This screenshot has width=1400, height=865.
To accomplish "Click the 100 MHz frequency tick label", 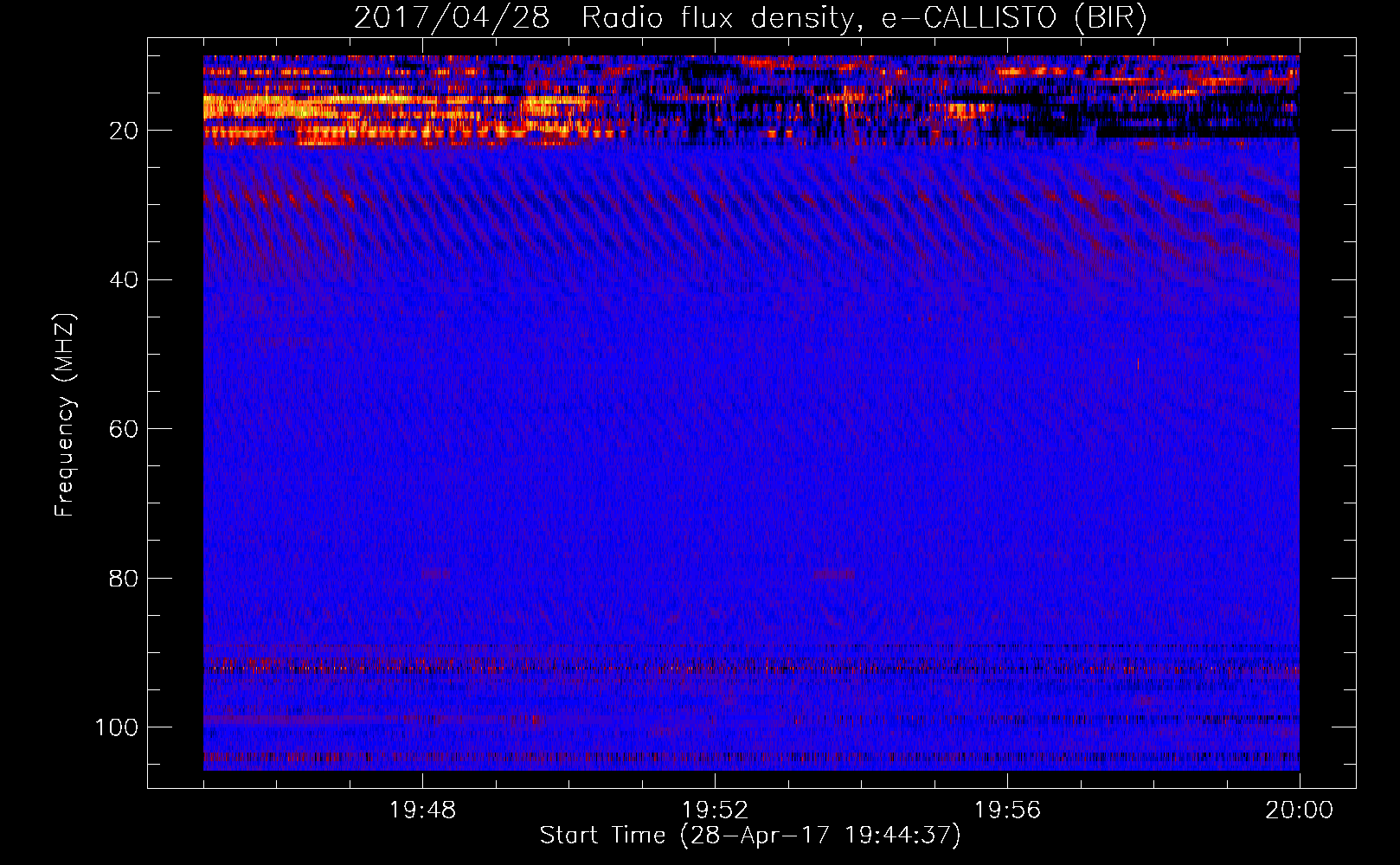I will point(117,727).
